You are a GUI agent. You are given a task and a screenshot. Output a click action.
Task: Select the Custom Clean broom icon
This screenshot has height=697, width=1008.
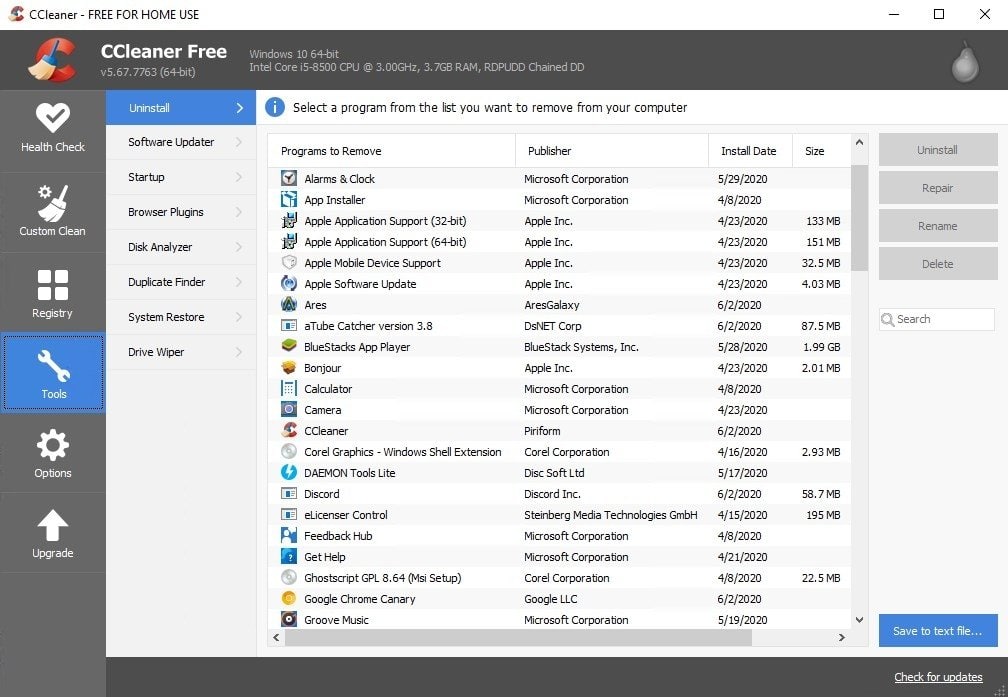pyautogui.click(x=52, y=203)
